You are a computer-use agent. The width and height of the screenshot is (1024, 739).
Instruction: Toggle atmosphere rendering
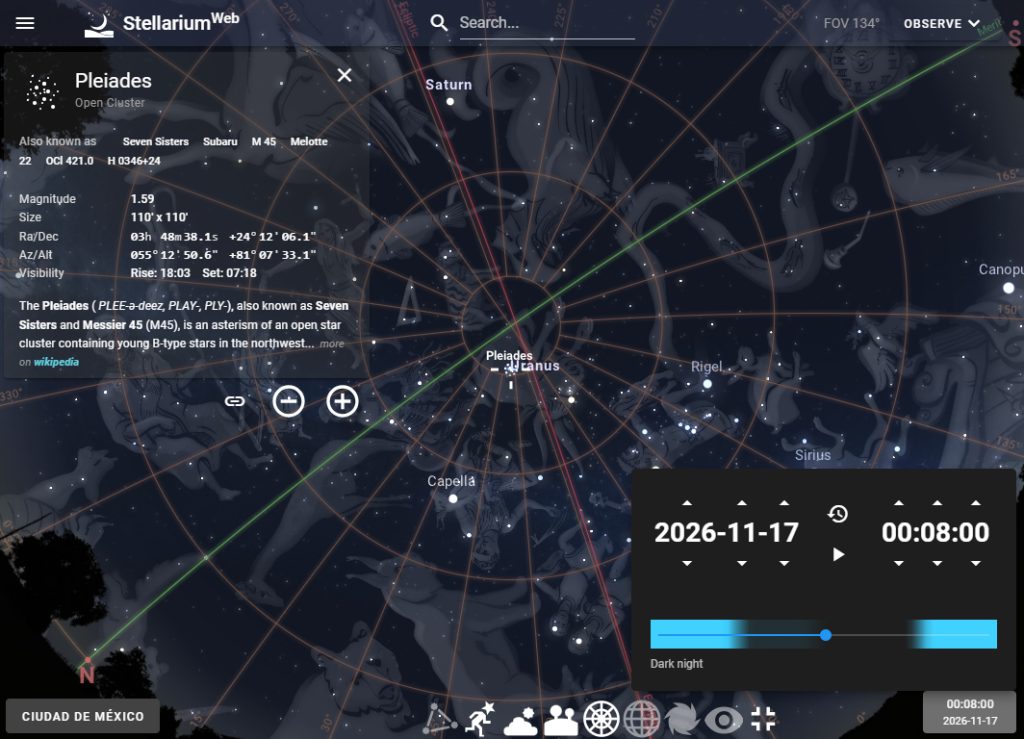tap(520, 719)
